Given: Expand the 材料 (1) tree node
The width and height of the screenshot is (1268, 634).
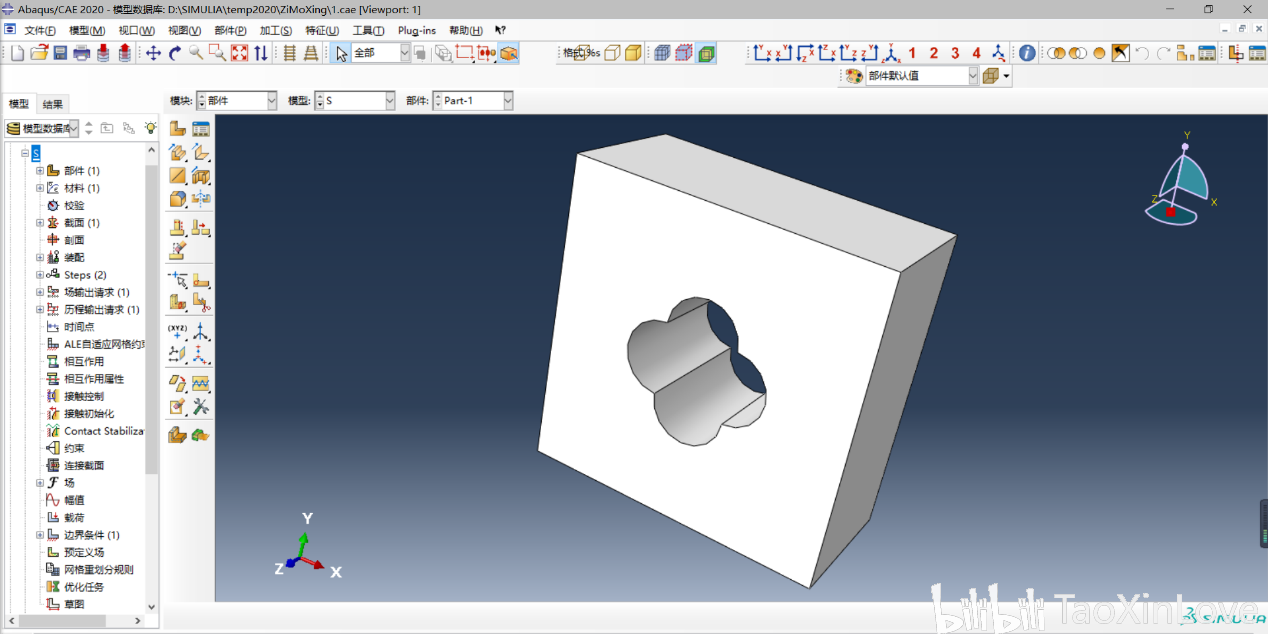Looking at the screenshot, I should (x=40, y=188).
